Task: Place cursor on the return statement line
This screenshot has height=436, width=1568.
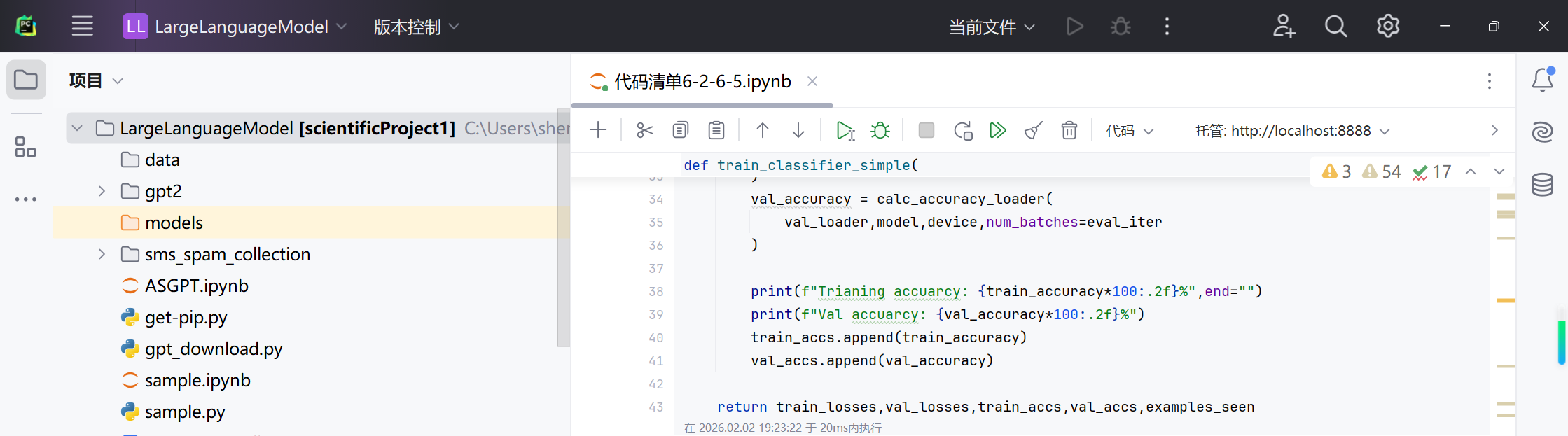Action: coord(985,407)
